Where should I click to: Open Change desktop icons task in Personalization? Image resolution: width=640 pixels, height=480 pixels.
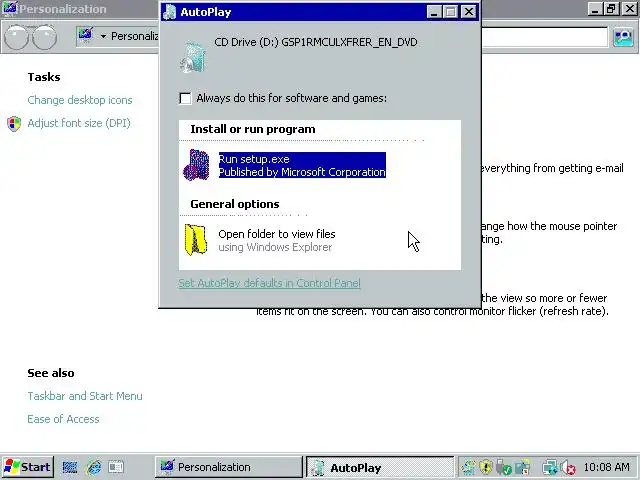(80, 100)
